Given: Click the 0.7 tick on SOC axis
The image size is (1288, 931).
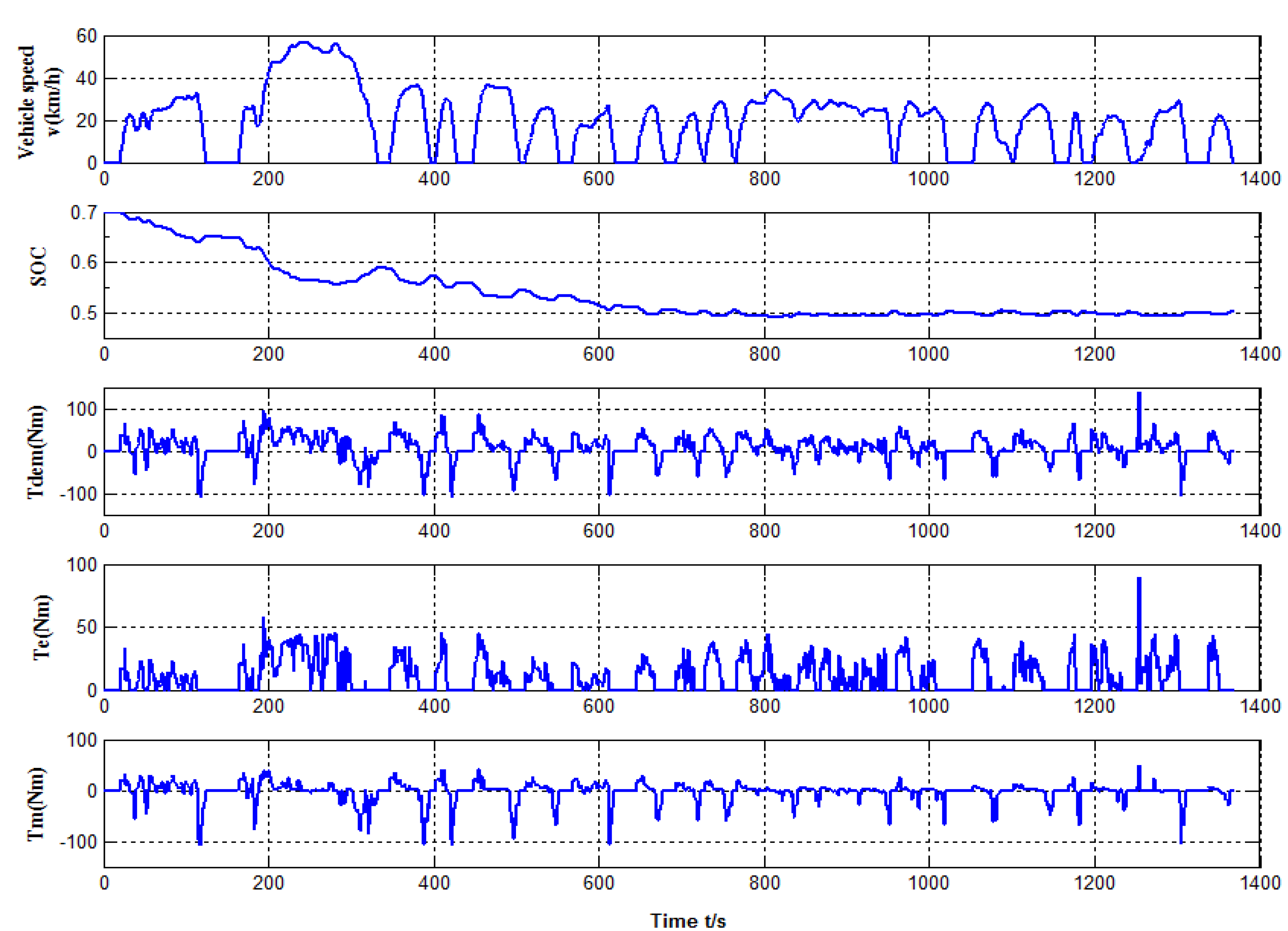Looking at the screenshot, I should pos(83,213).
